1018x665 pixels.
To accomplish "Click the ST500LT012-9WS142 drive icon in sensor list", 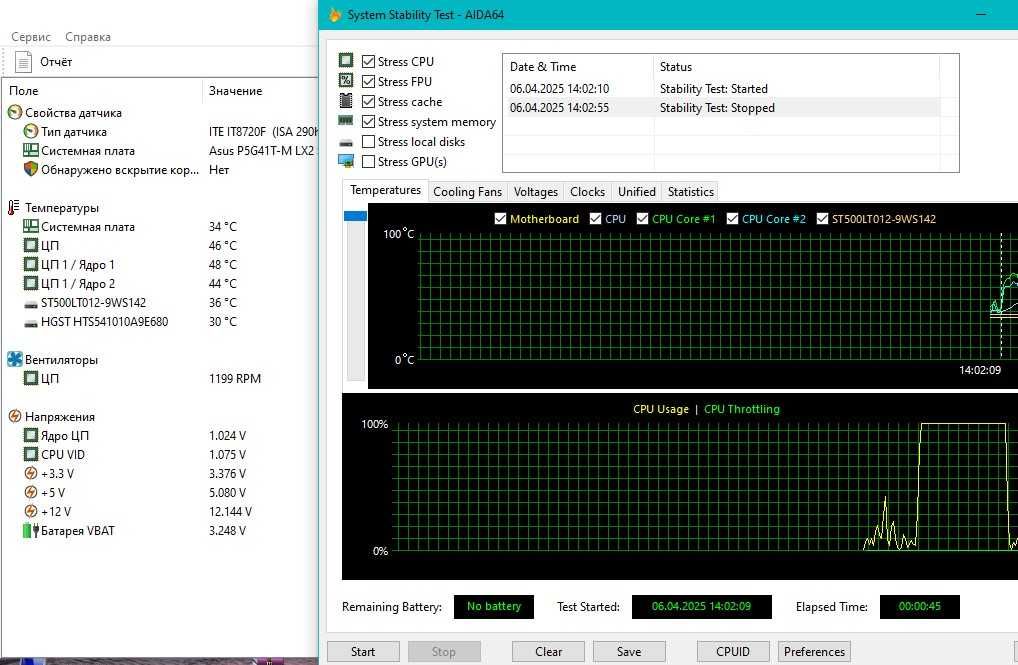I will click(x=31, y=303).
